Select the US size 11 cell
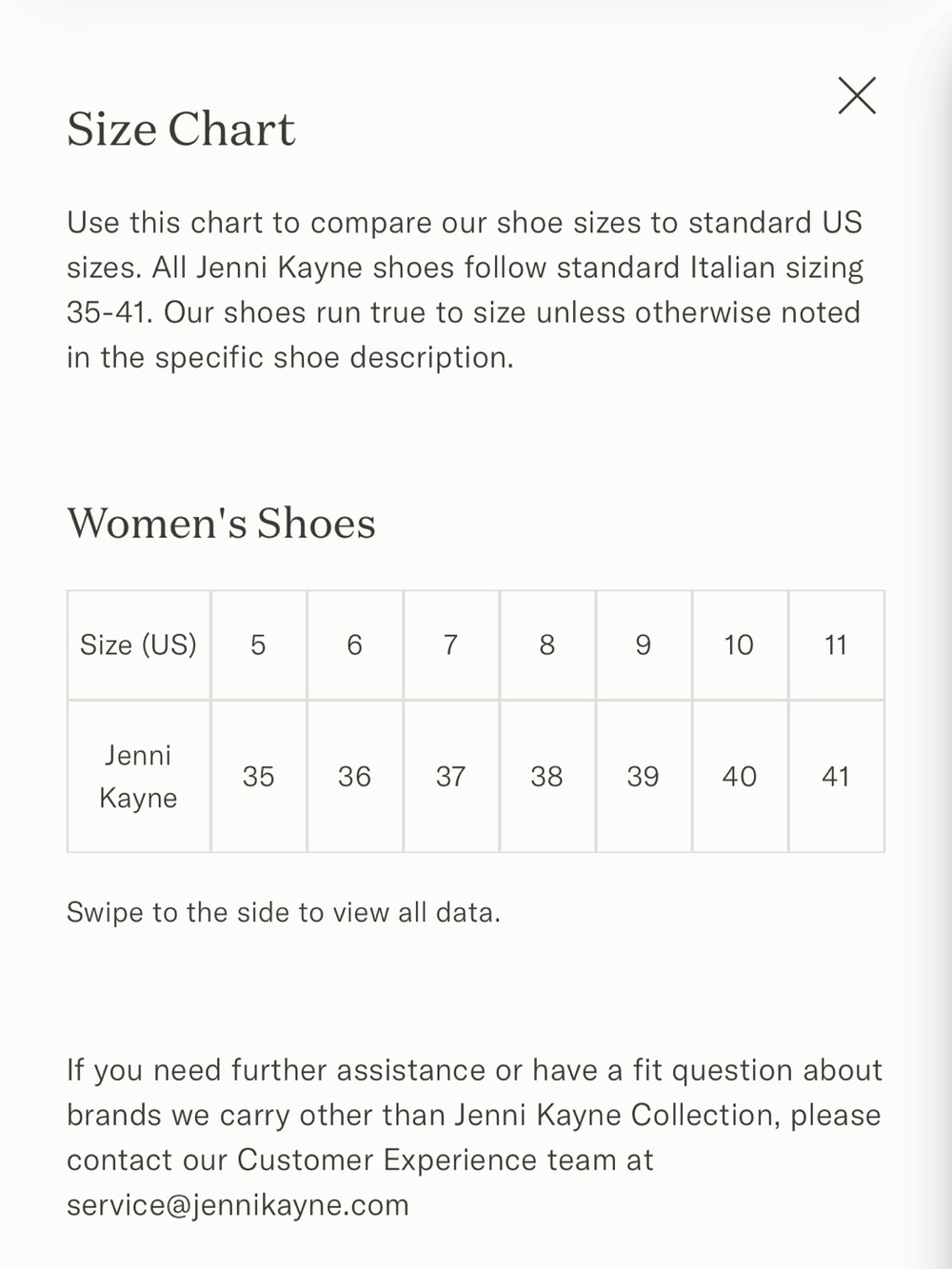This screenshot has height=1269, width=952. pyautogui.click(x=836, y=645)
